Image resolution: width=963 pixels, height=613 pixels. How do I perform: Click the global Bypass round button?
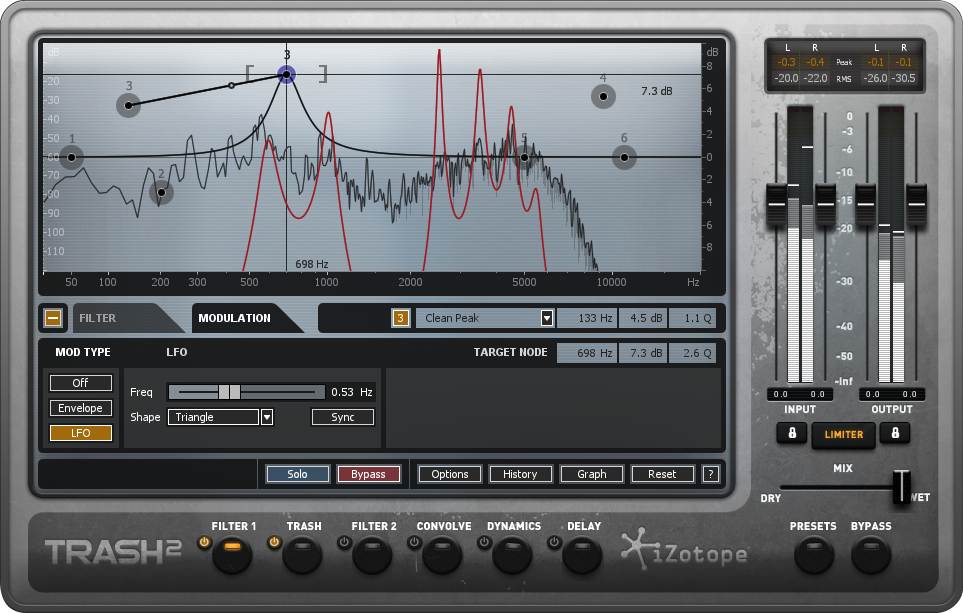click(x=871, y=555)
